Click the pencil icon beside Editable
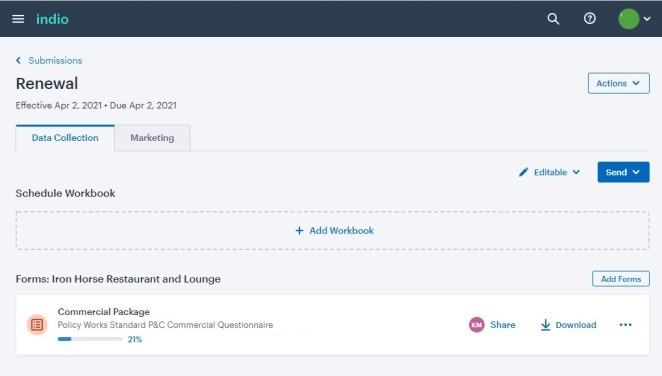The height and width of the screenshot is (376, 662). tap(524, 172)
